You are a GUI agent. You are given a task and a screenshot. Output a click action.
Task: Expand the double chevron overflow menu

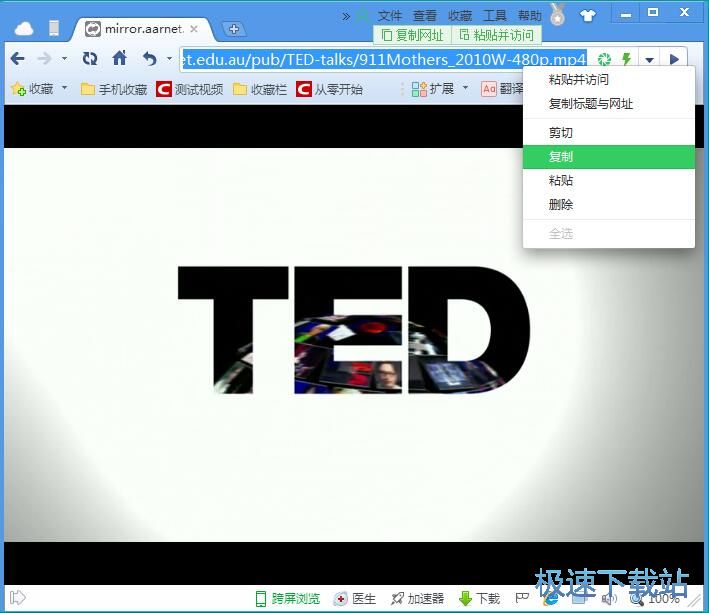(346, 17)
